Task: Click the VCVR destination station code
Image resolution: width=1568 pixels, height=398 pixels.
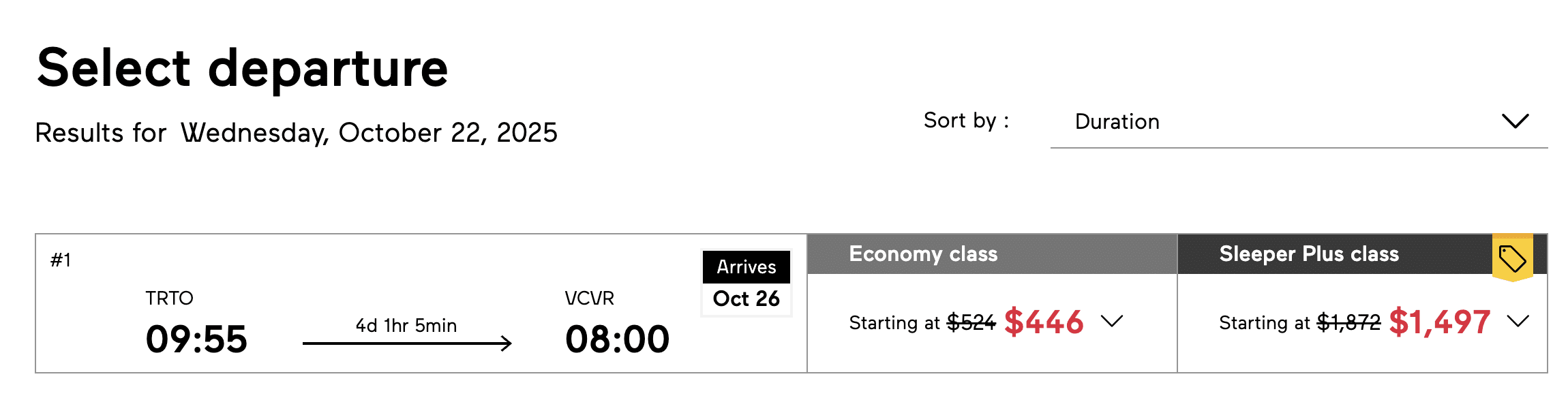Action: [589, 298]
